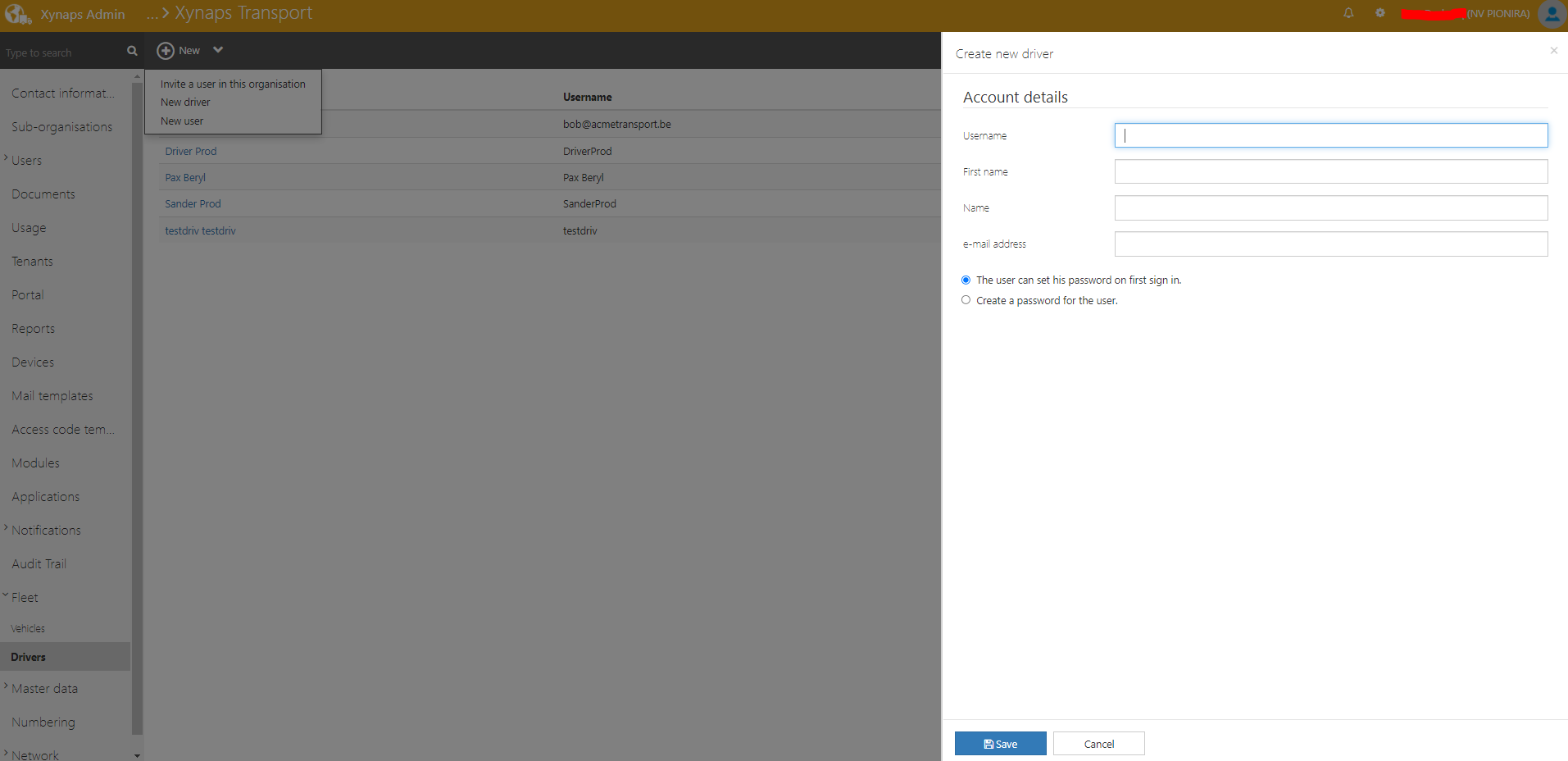The width and height of the screenshot is (1568, 761).
Task: Click the Save icon on the Save button
Action: [x=989, y=743]
